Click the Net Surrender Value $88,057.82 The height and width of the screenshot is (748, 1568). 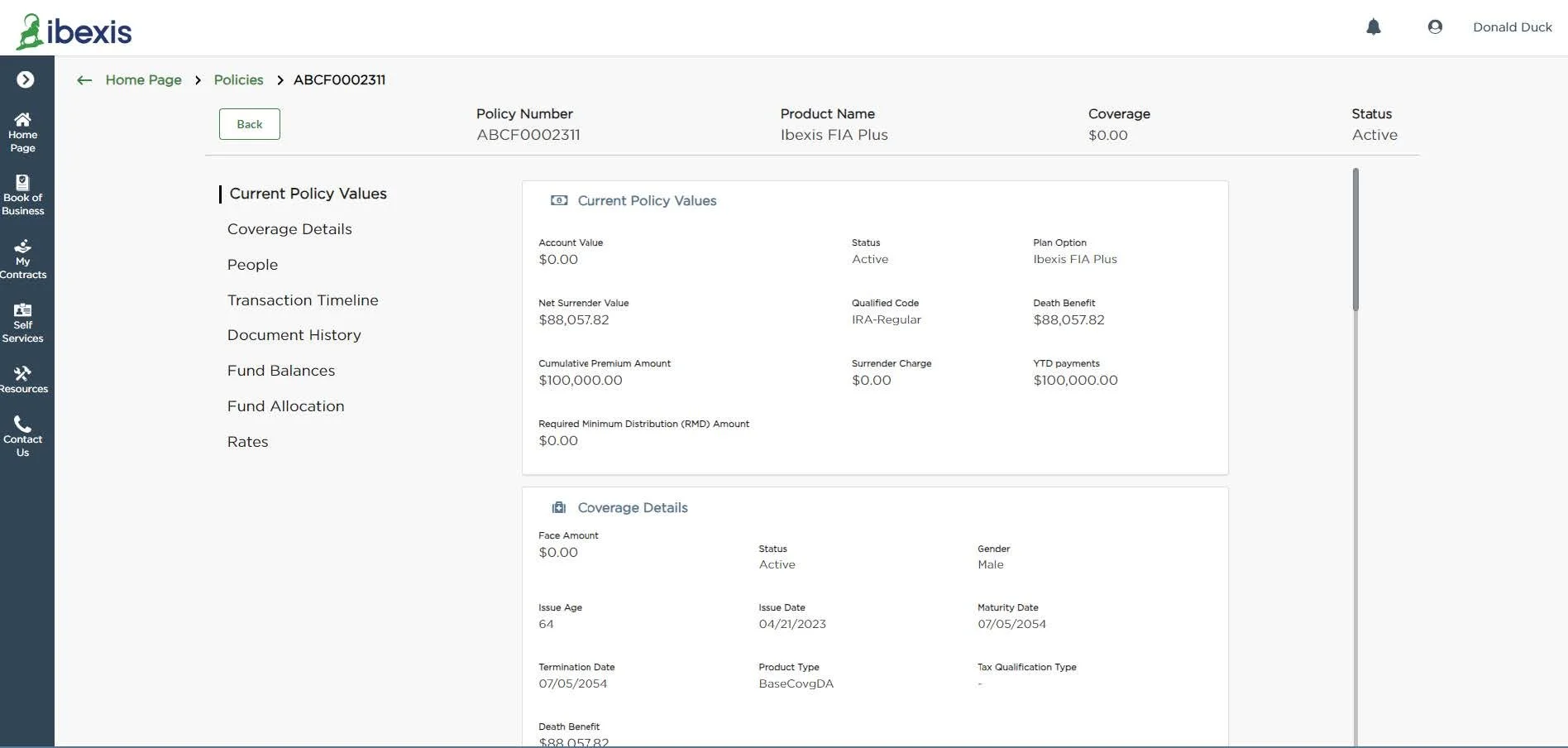tap(573, 320)
